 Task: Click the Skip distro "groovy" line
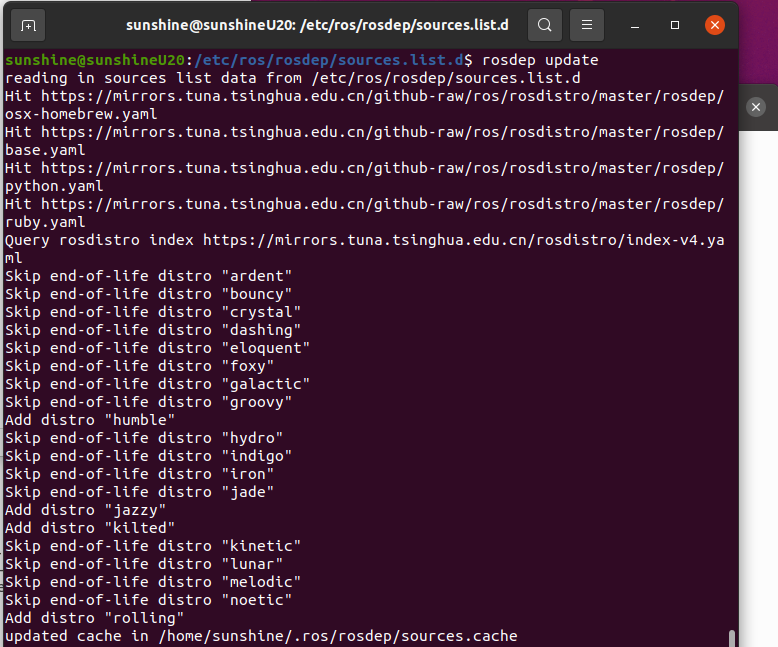click(x=148, y=402)
